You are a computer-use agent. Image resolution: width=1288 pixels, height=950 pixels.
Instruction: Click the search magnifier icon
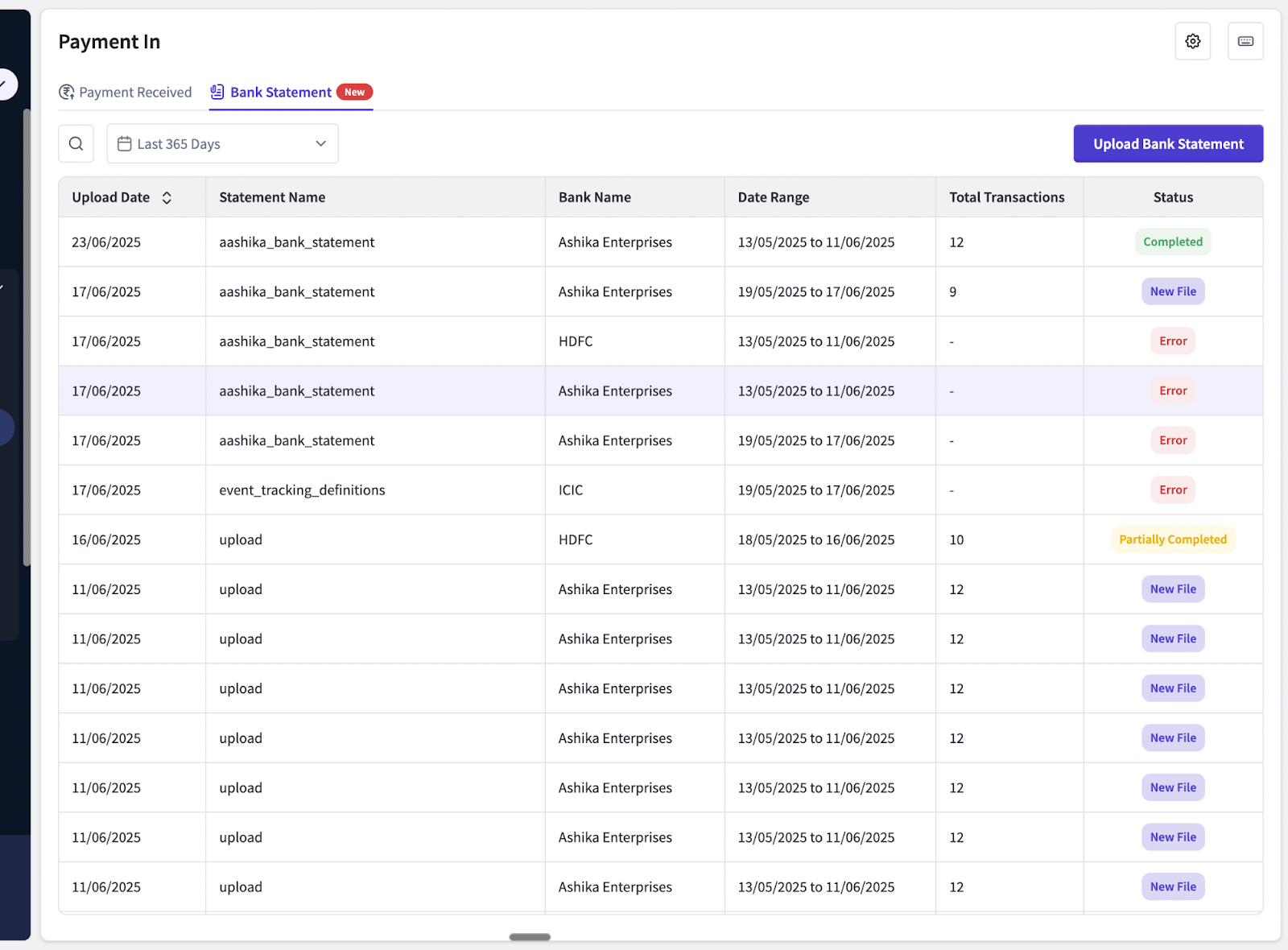(76, 143)
